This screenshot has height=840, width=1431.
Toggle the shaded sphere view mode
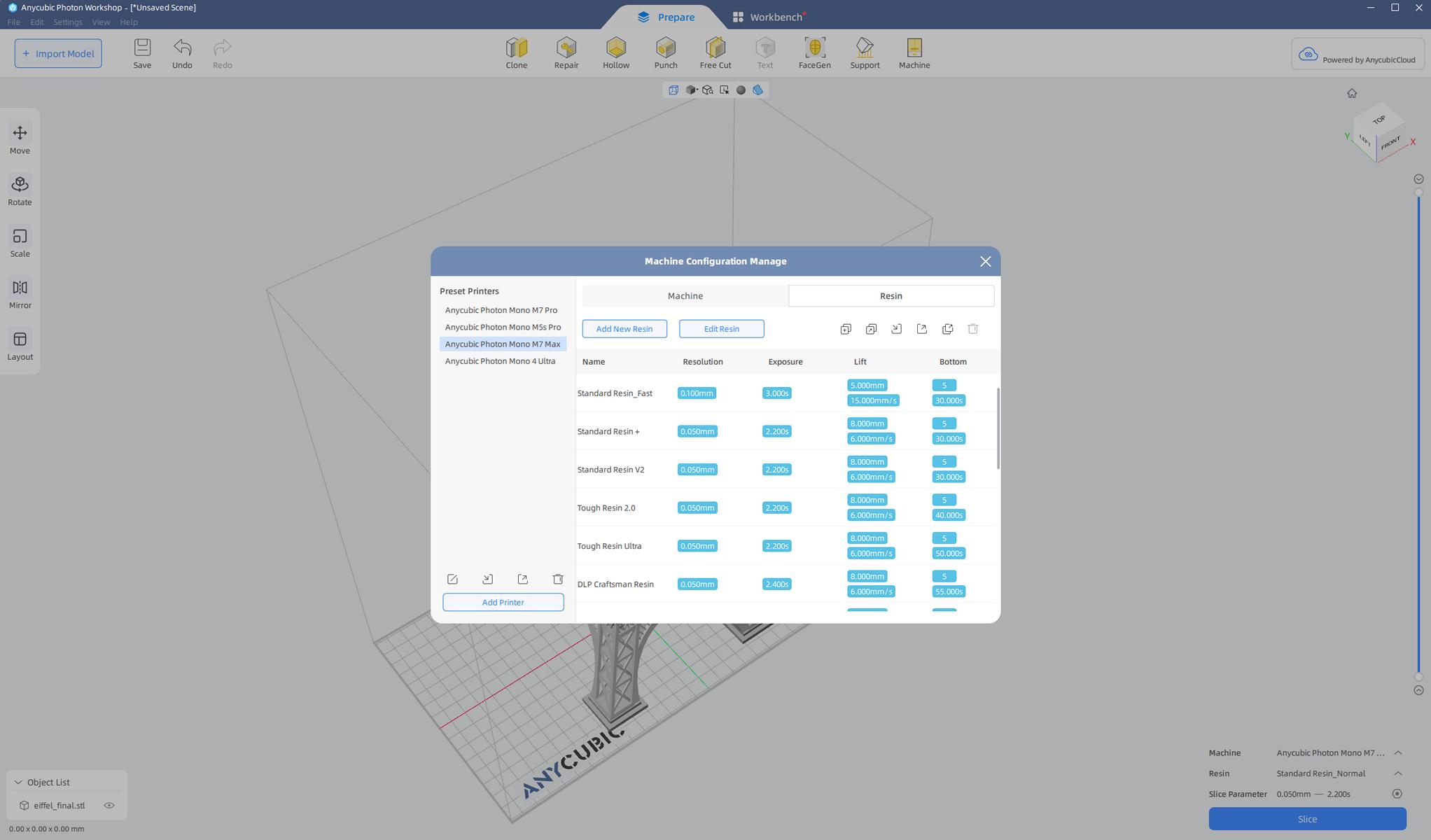coord(741,90)
